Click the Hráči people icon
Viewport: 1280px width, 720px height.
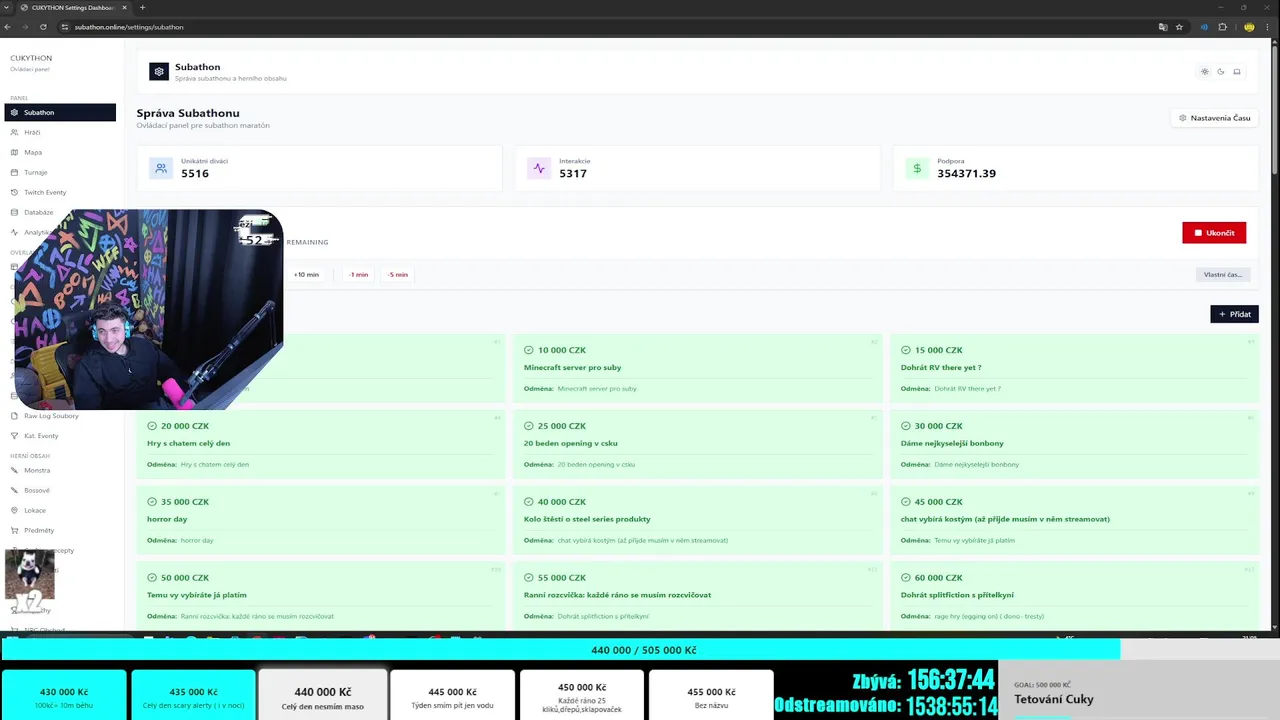[14, 132]
